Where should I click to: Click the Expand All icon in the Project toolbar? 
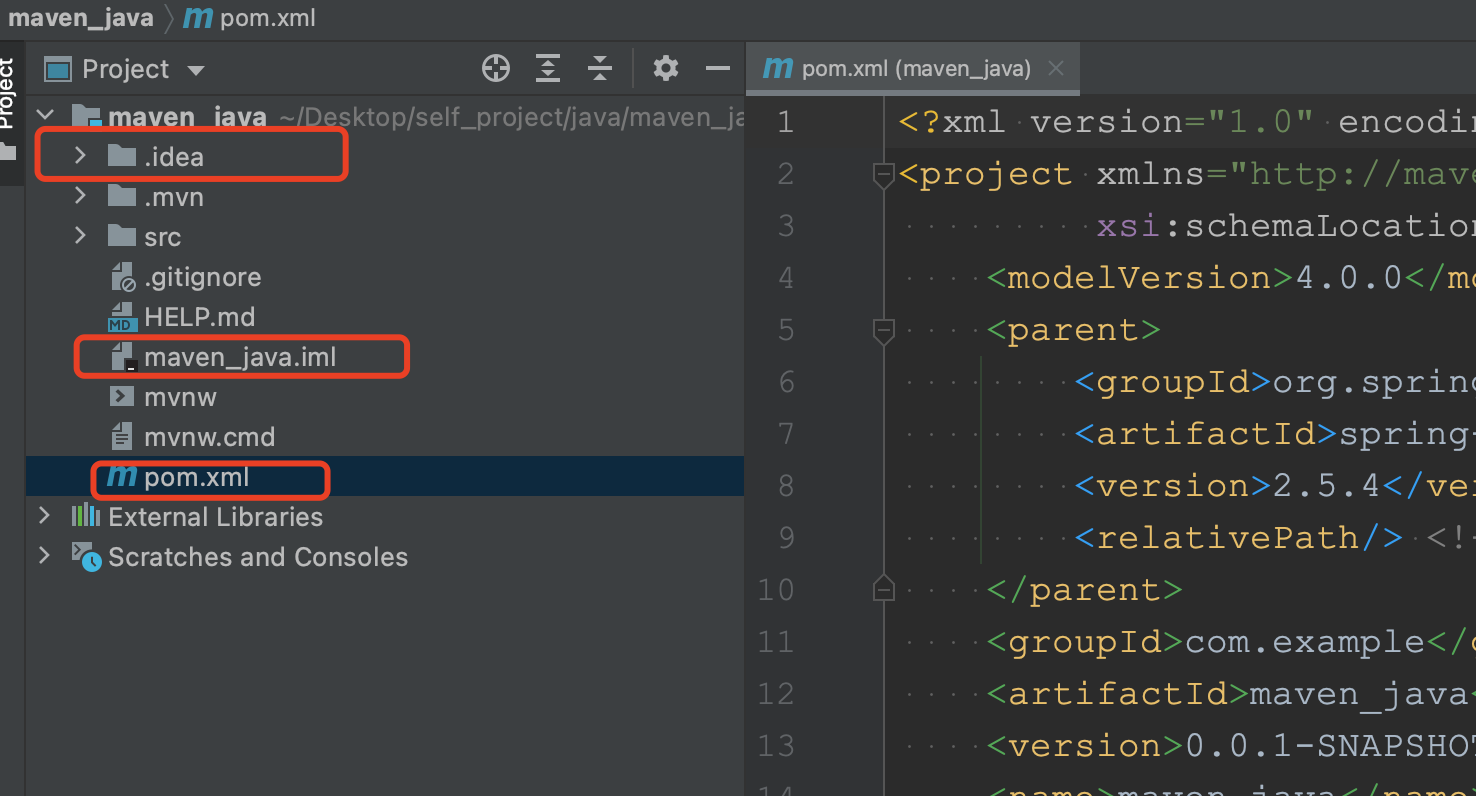(x=548, y=69)
